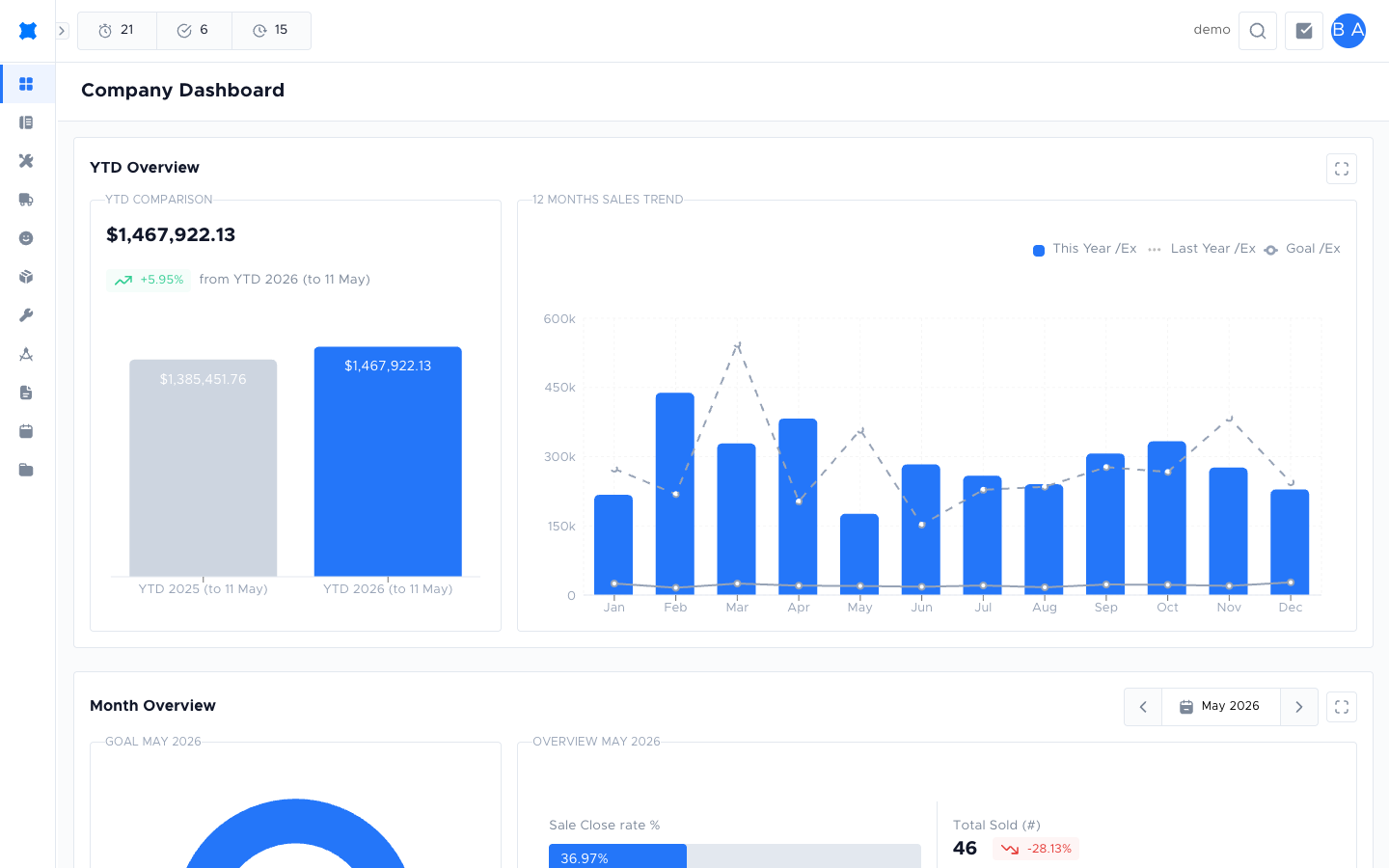Expand YTD Overview to fullscreen
Screen dimensions: 1389x868
click(1342, 169)
